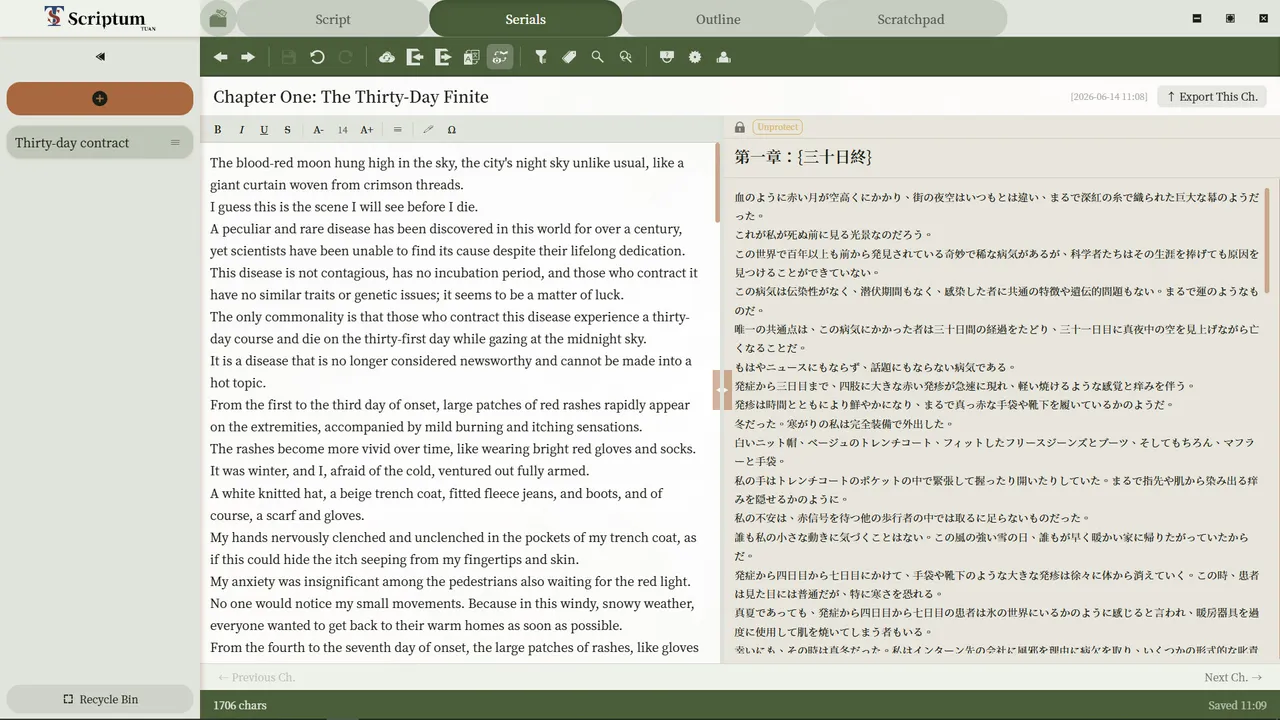Switch to the Serials tab

[525, 19]
